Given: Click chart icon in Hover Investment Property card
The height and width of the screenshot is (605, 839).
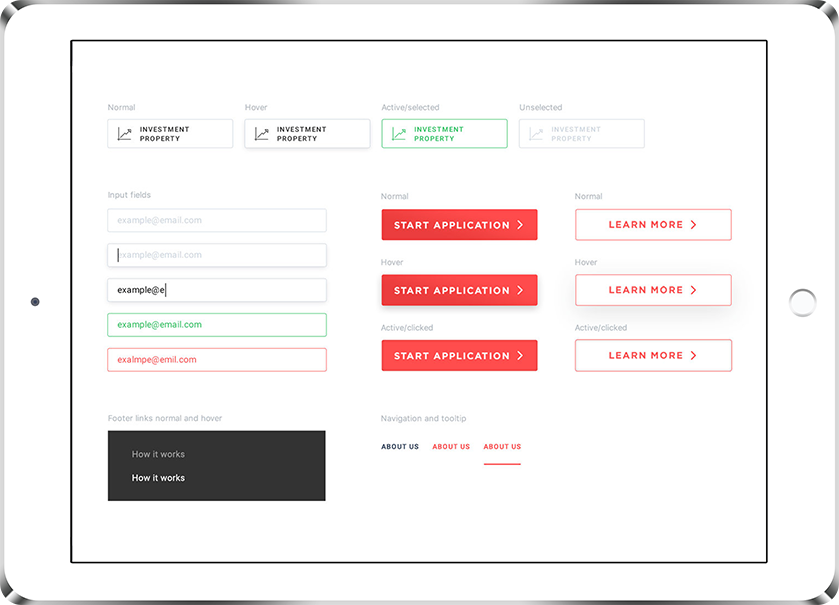Looking at the screenshot, I should coord(262,134).
